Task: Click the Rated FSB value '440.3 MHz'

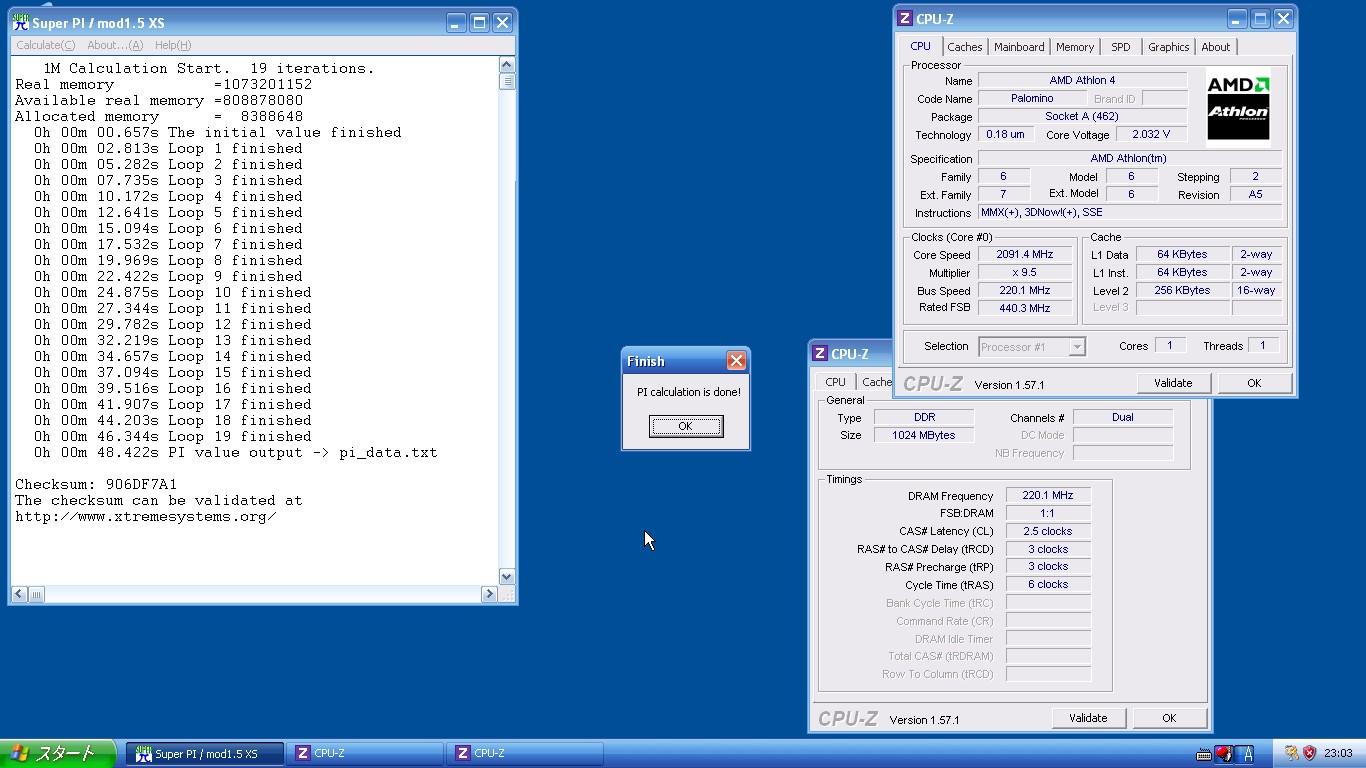Action: (1025, 308)
